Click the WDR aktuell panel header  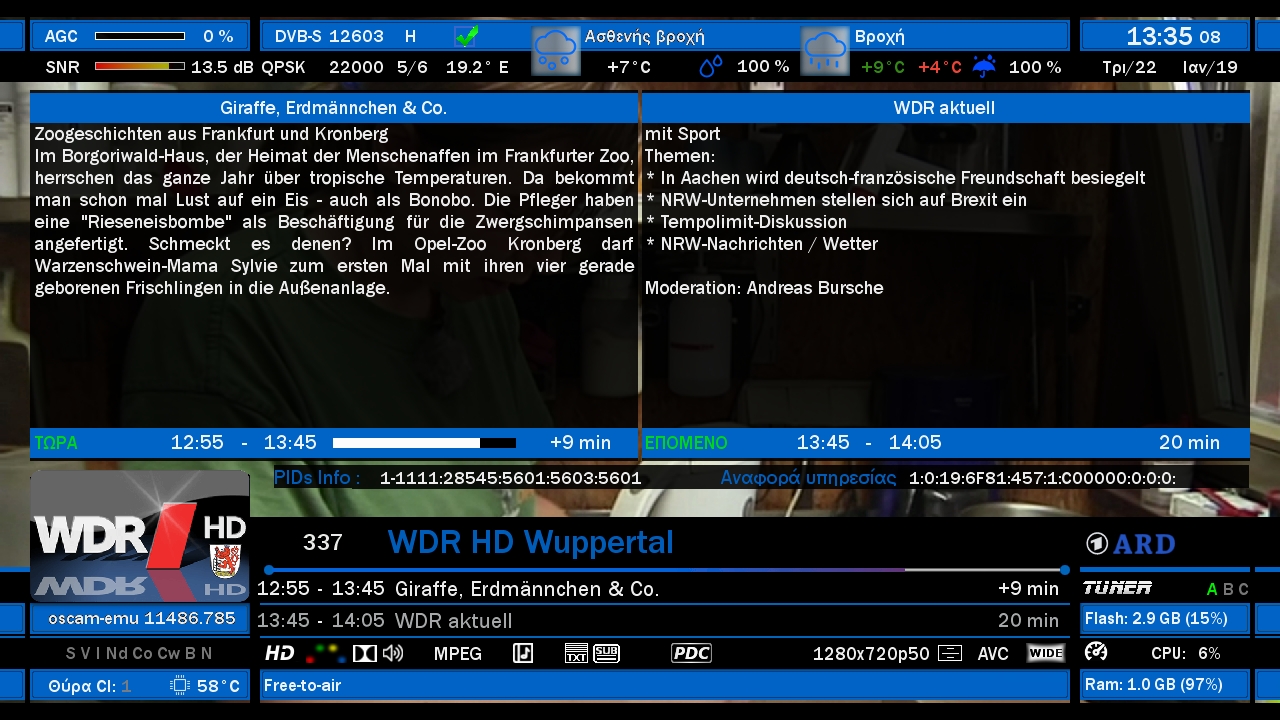[945, 108]
